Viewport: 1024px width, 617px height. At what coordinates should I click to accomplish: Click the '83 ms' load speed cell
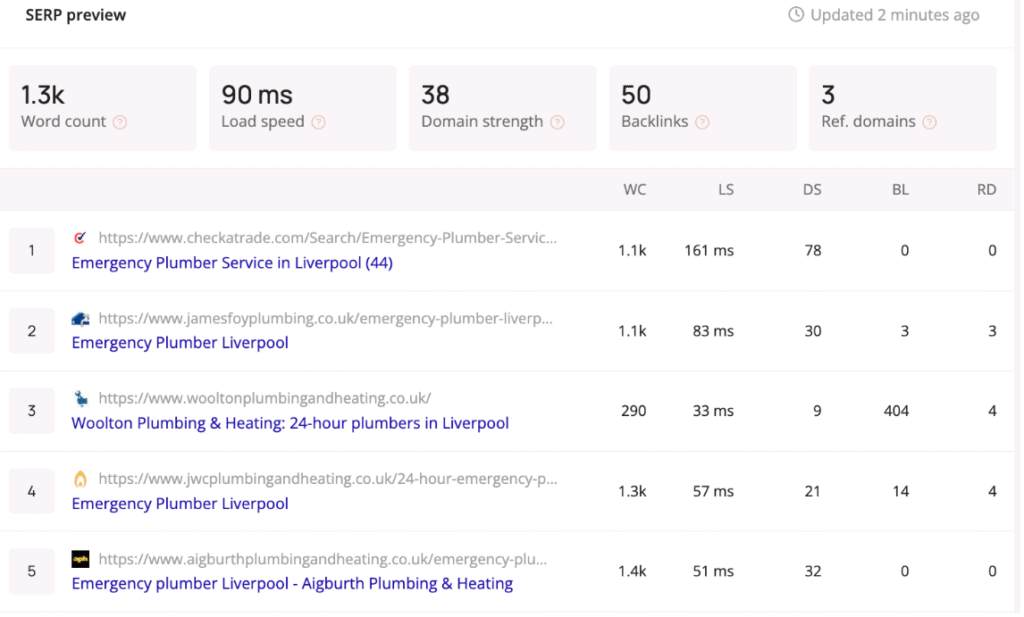(713, 331)
